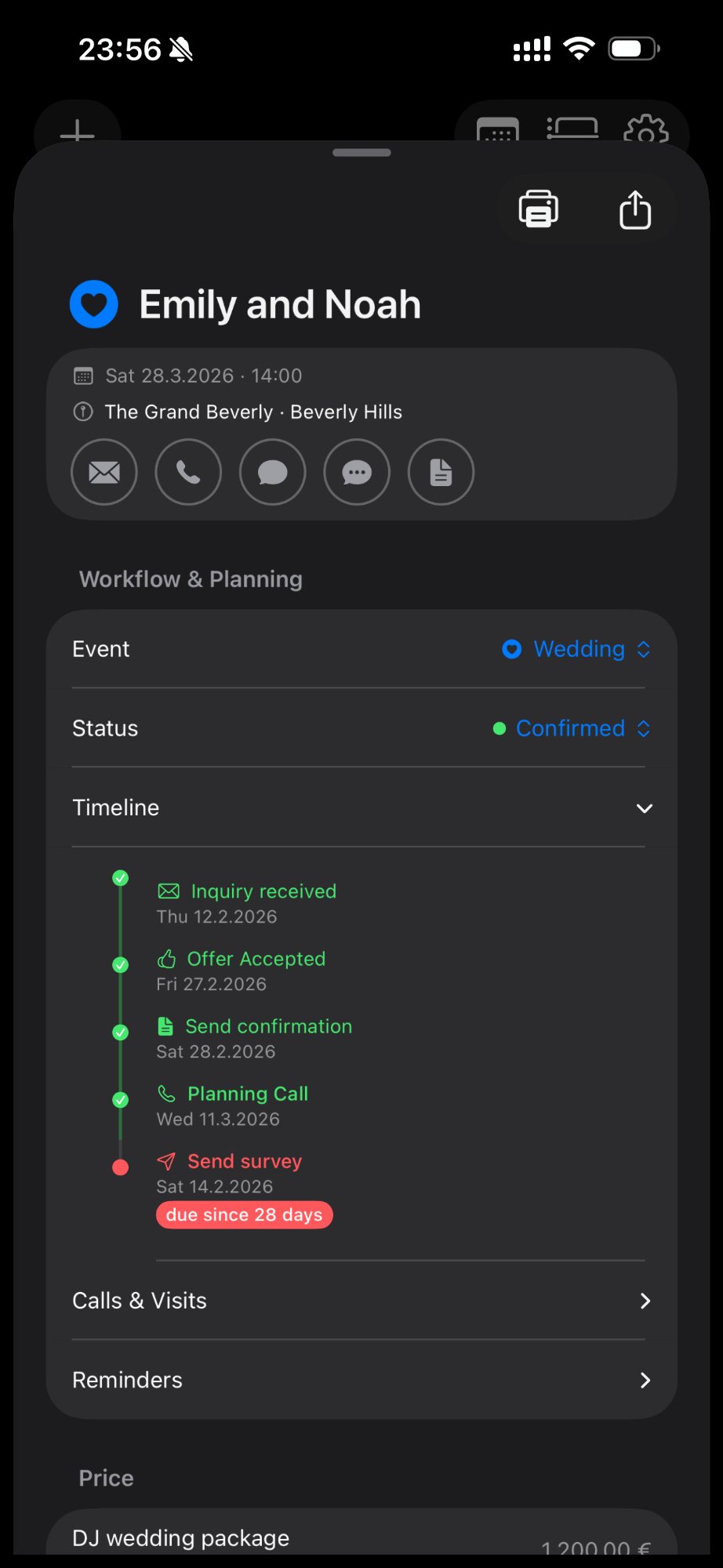Open the Reminders section
Viewport: 723px width, 1568px height.
[x=358, y=1380]
